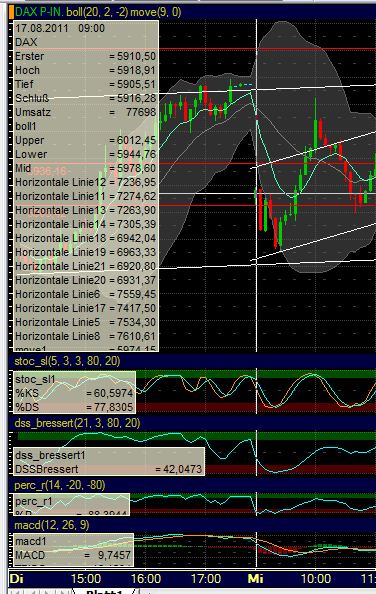Screen dimensions: 376x594
Task: Click the Lower band value 5944,76
Action: click(x=136, y=155)
